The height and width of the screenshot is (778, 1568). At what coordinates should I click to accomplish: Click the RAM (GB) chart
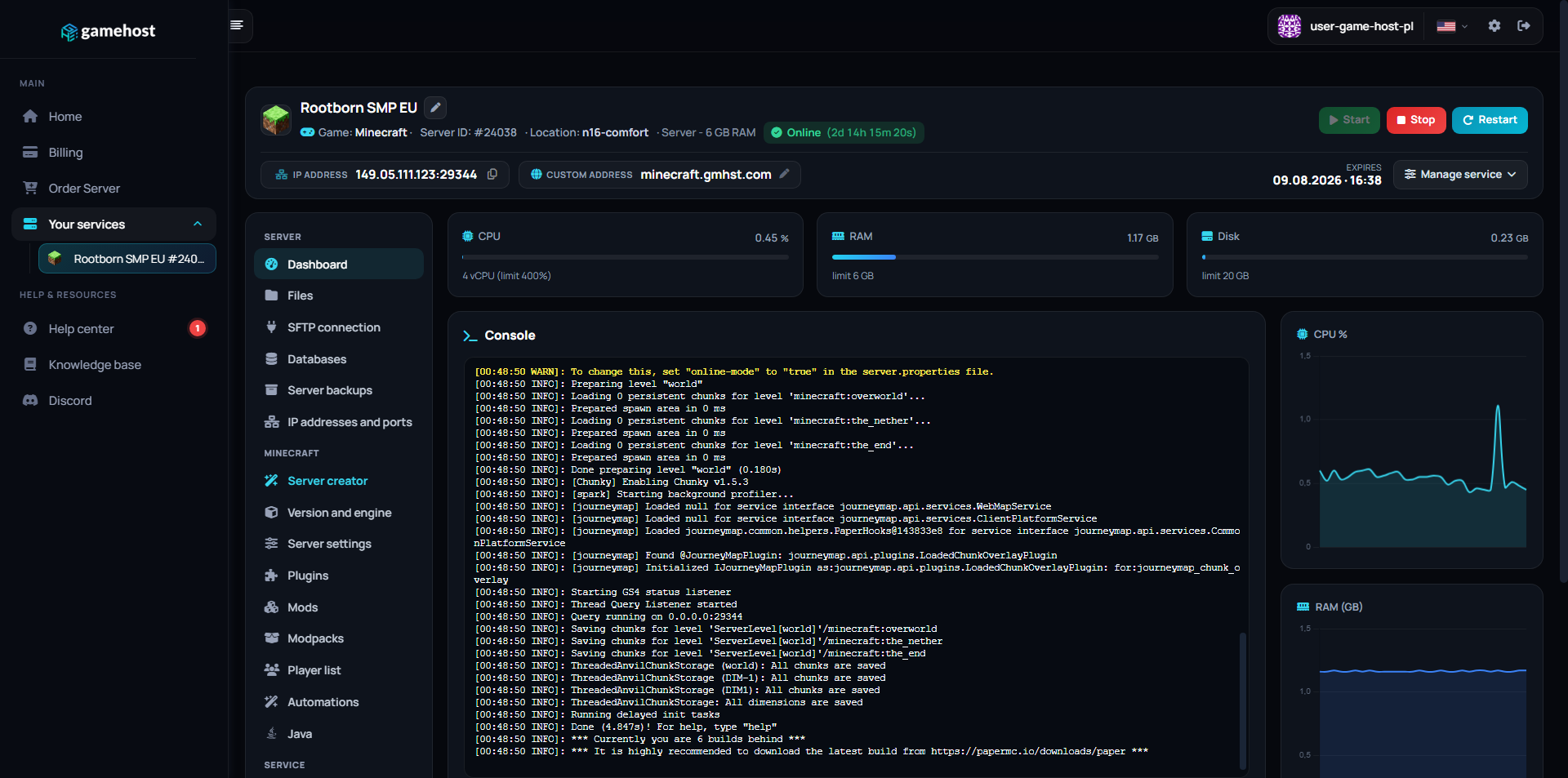click(1423, 704)
